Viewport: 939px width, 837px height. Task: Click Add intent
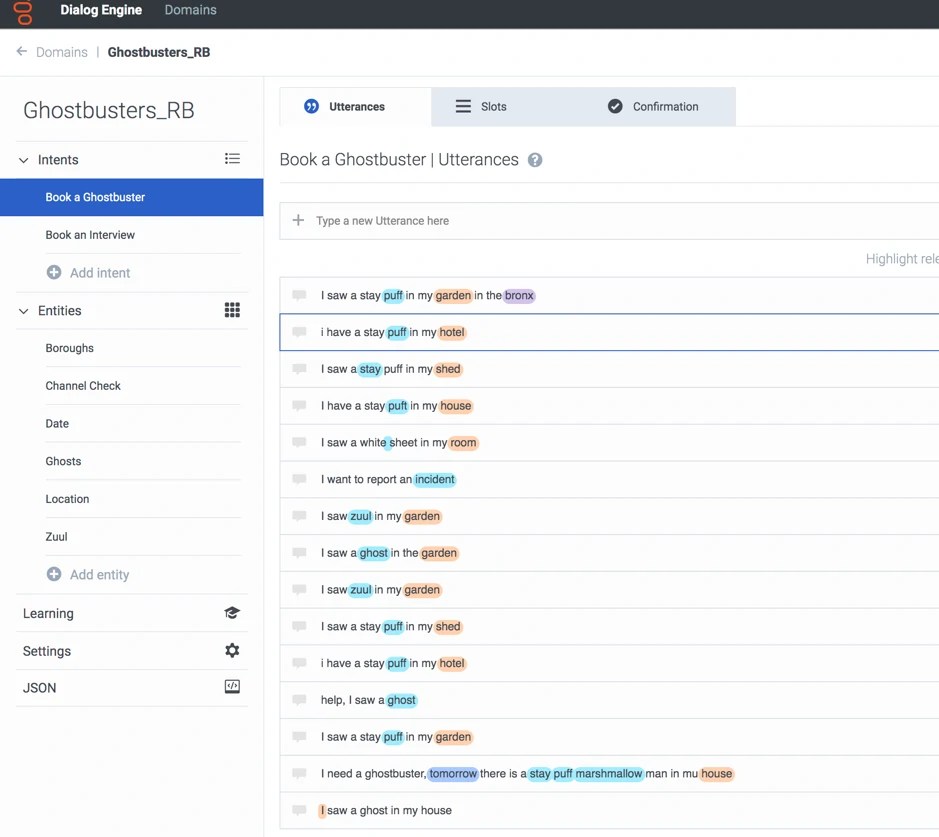coord(100,273)
